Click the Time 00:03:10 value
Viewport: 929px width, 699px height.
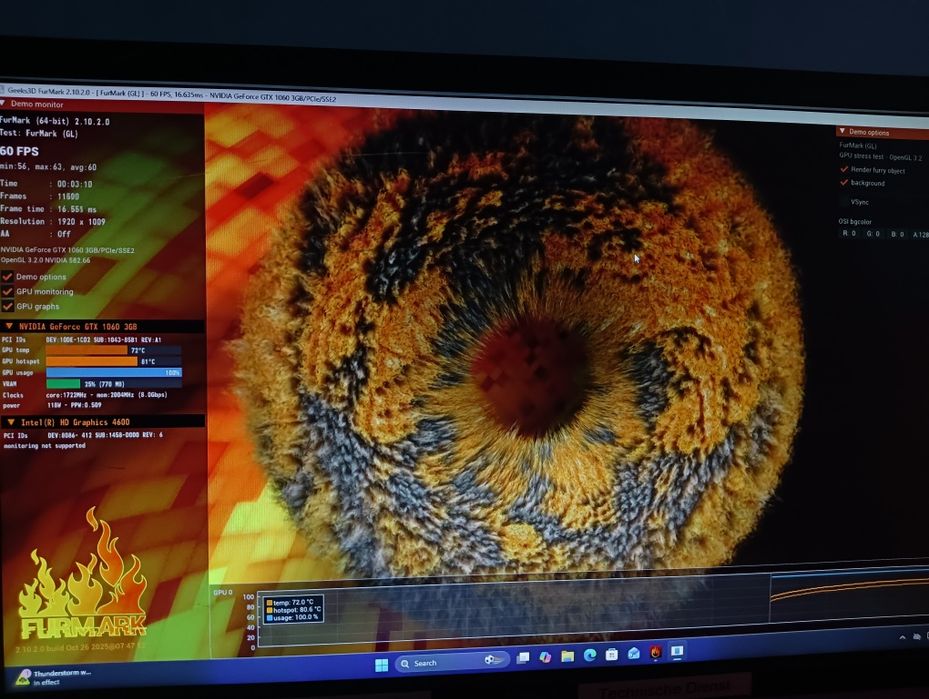[75, 184]
